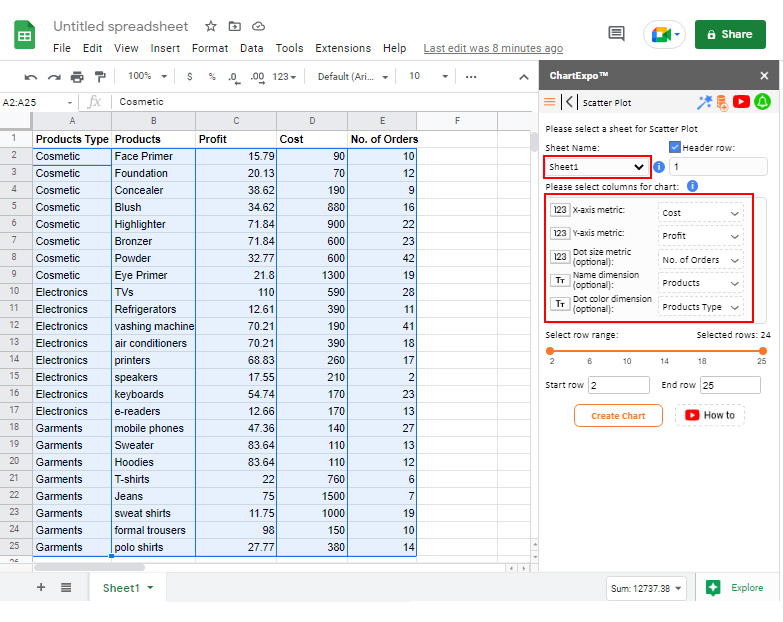Open the Sheet1 sheet name dropdown

597,167
